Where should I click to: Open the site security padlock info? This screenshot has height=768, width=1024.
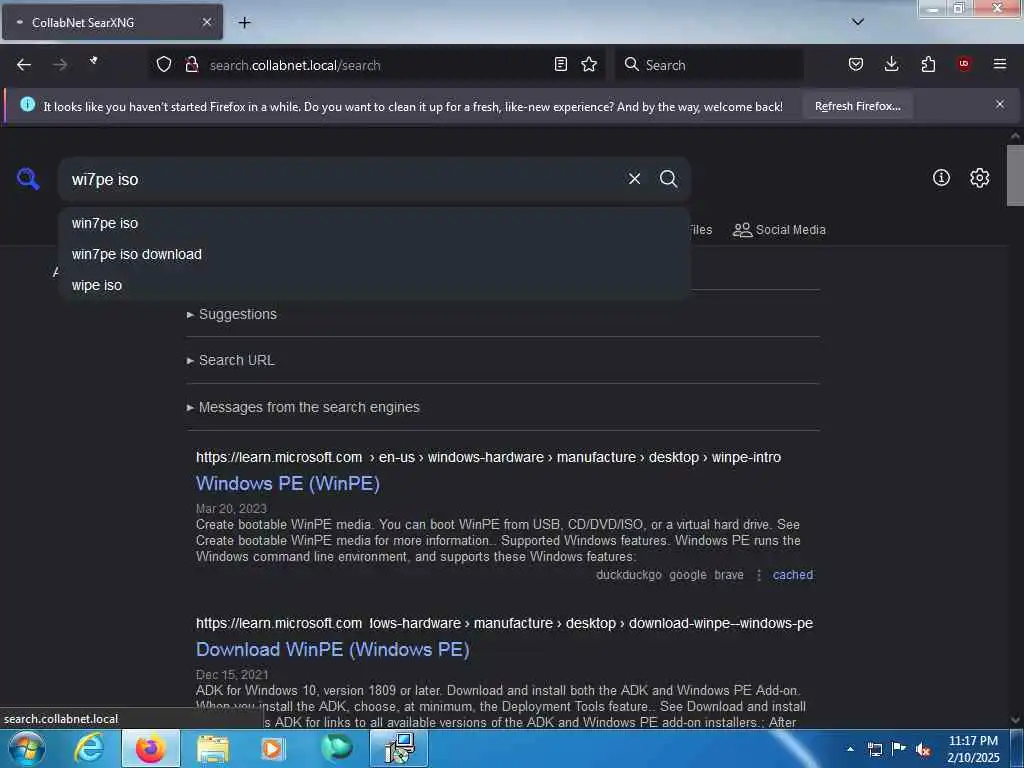pos(192,64)
